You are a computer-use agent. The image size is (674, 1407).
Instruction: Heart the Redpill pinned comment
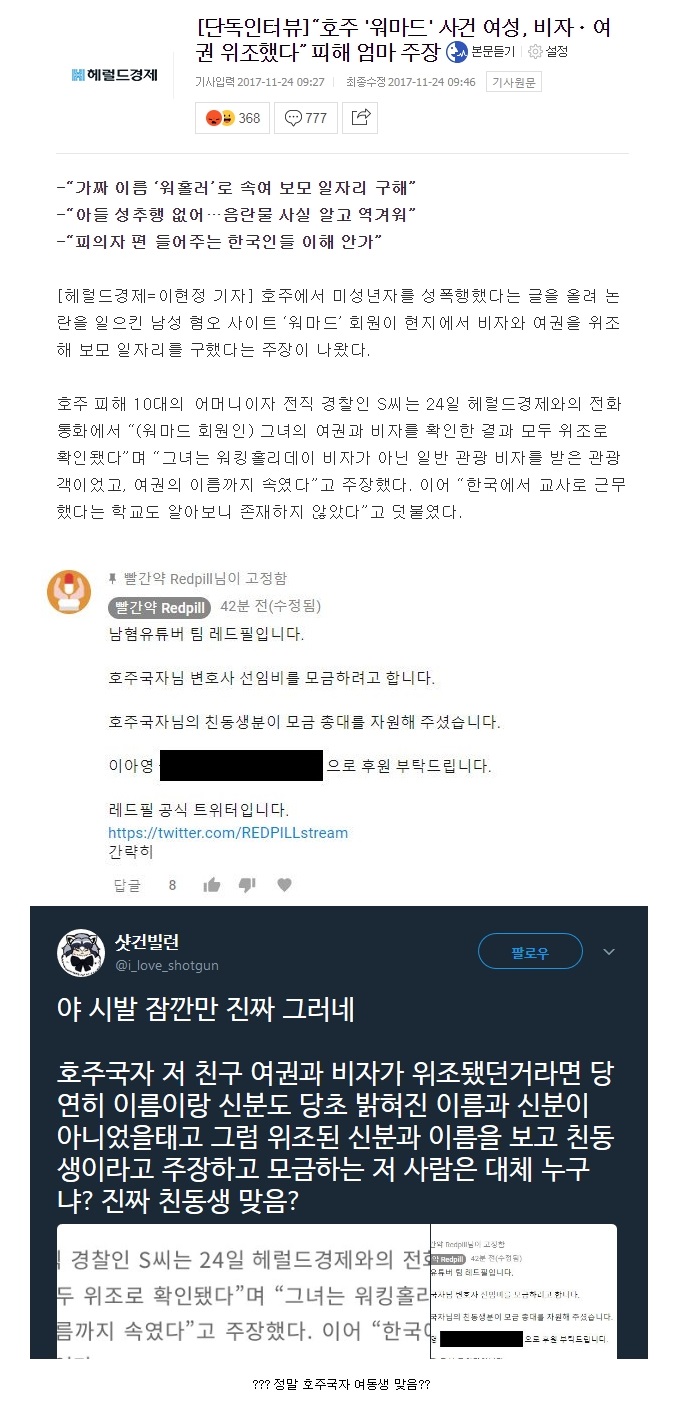tap(284, 885)
